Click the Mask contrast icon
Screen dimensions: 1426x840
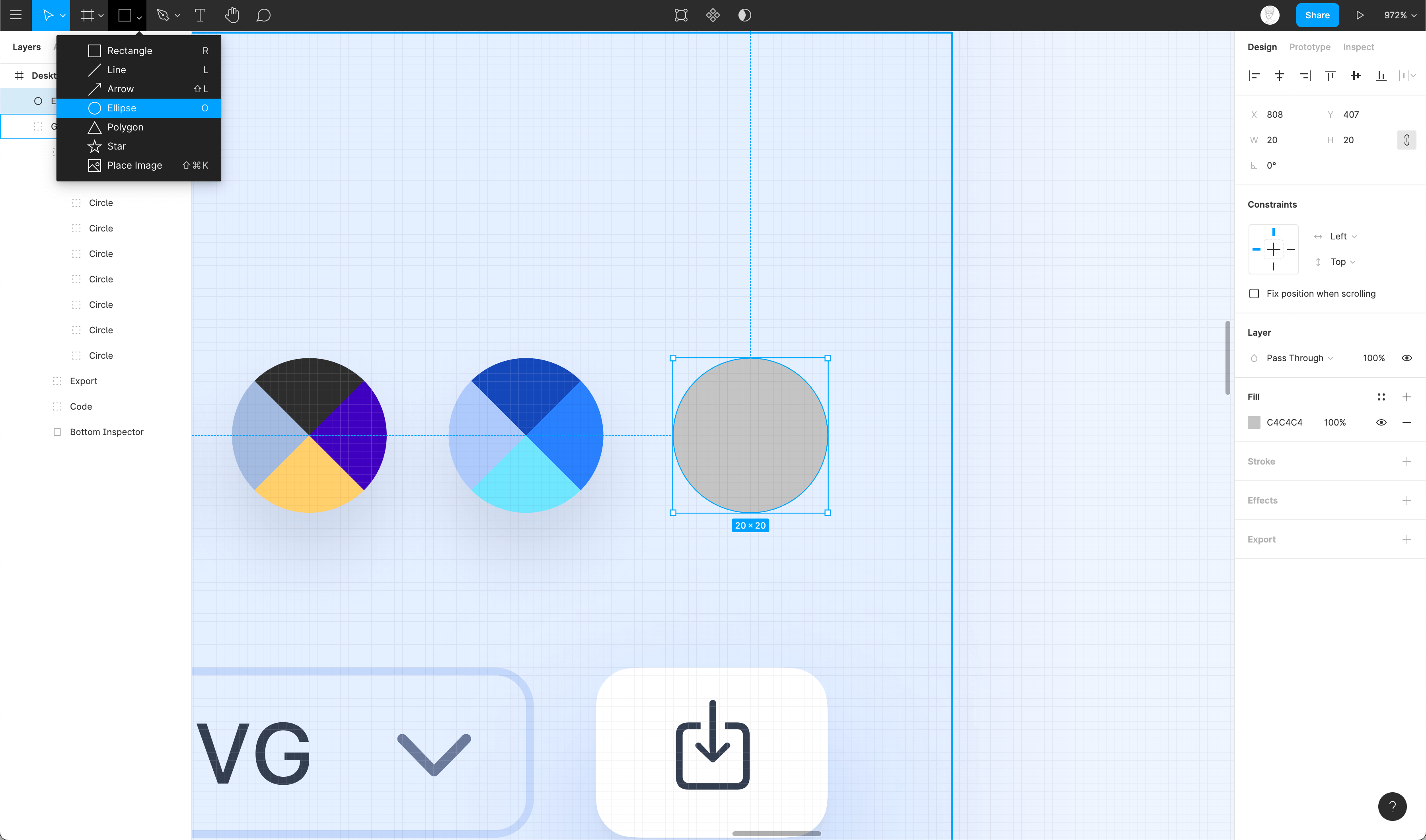pyautogui.click(x=744, y=15)
